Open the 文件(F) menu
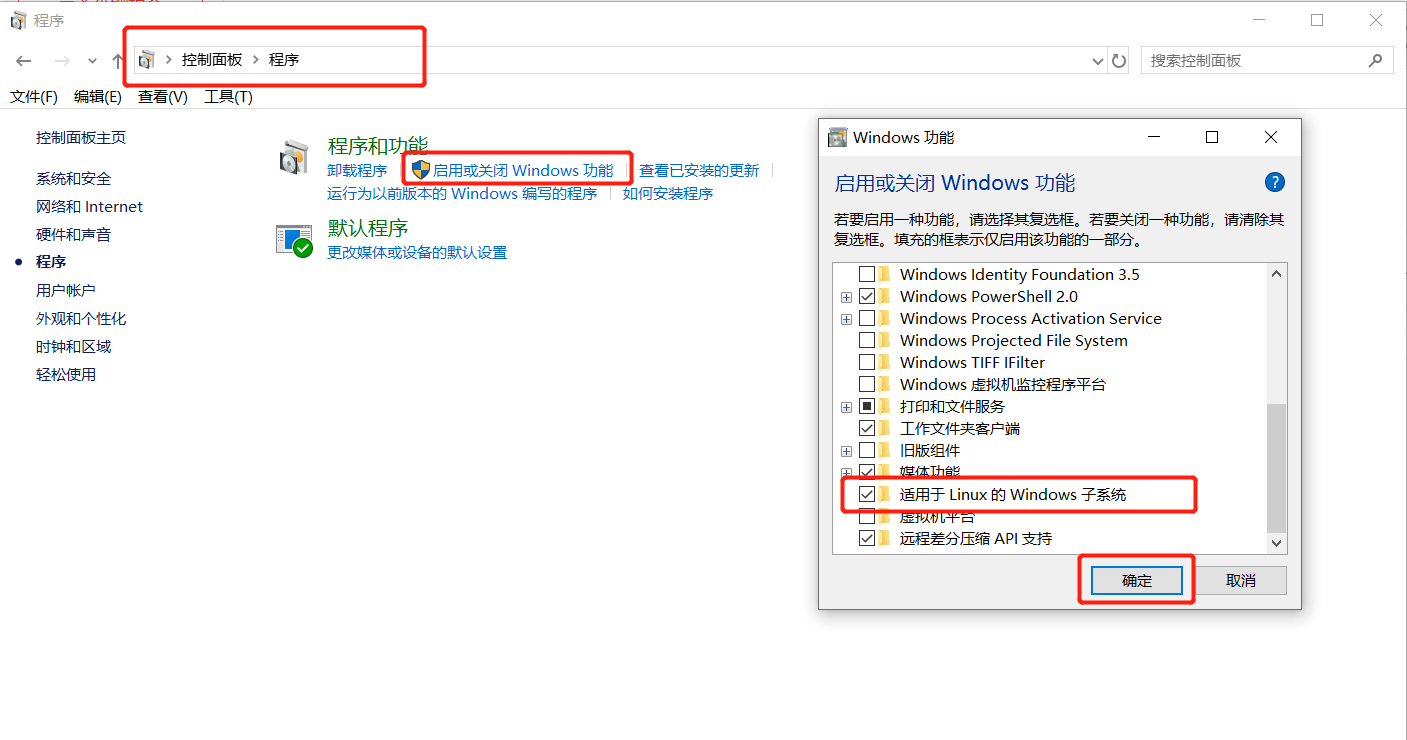Image resolution: width=1407 pixels, height=740 pixels. click(33, 97)
